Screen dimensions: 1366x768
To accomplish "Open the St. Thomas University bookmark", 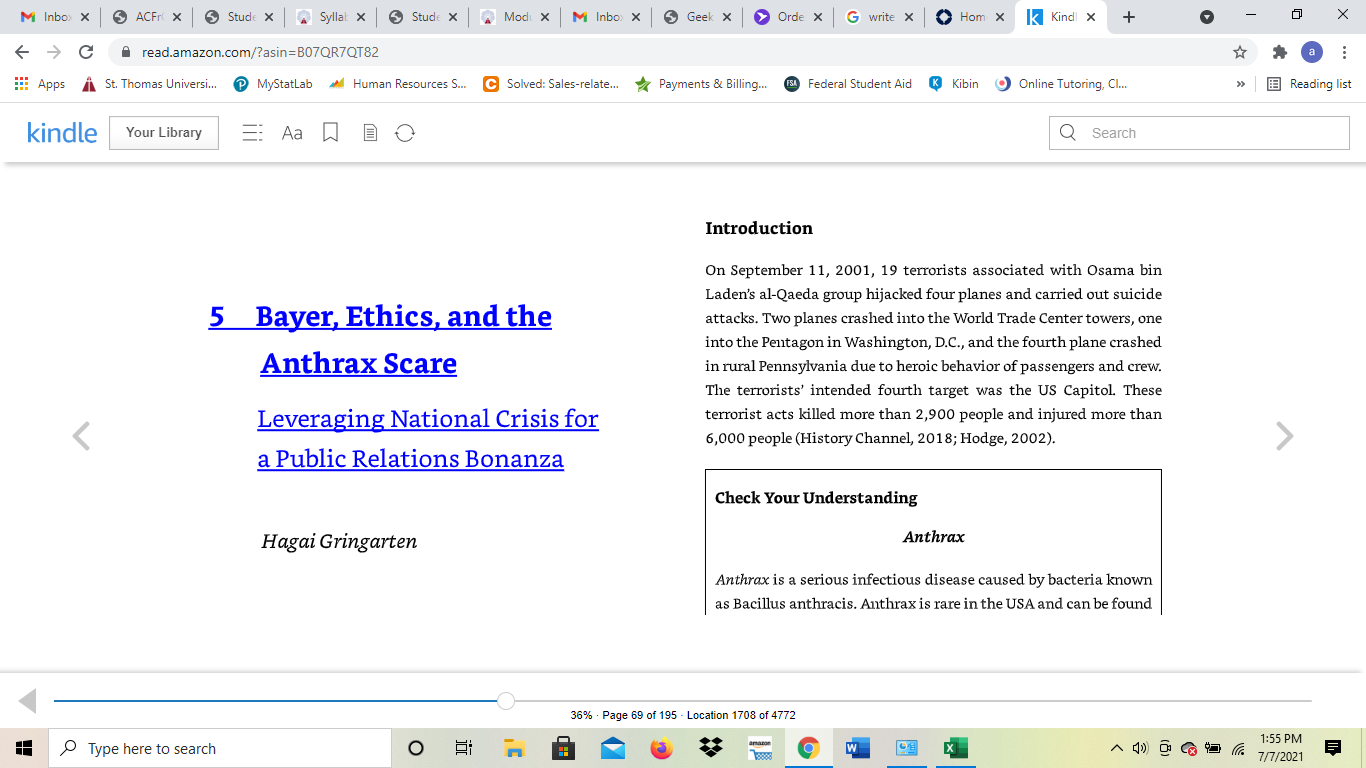I will click(150, 84).
